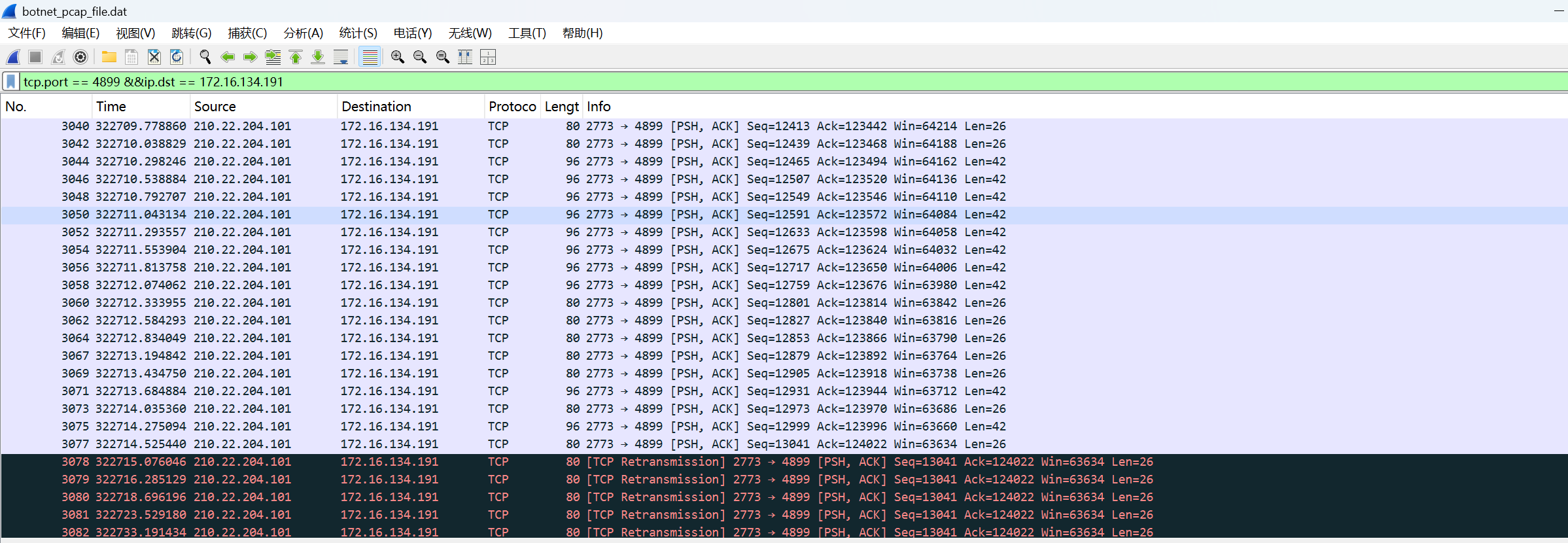The image size is (1568, 543).
Task: Select TCP Retransmission packet 3080
Action: [784, 497]
